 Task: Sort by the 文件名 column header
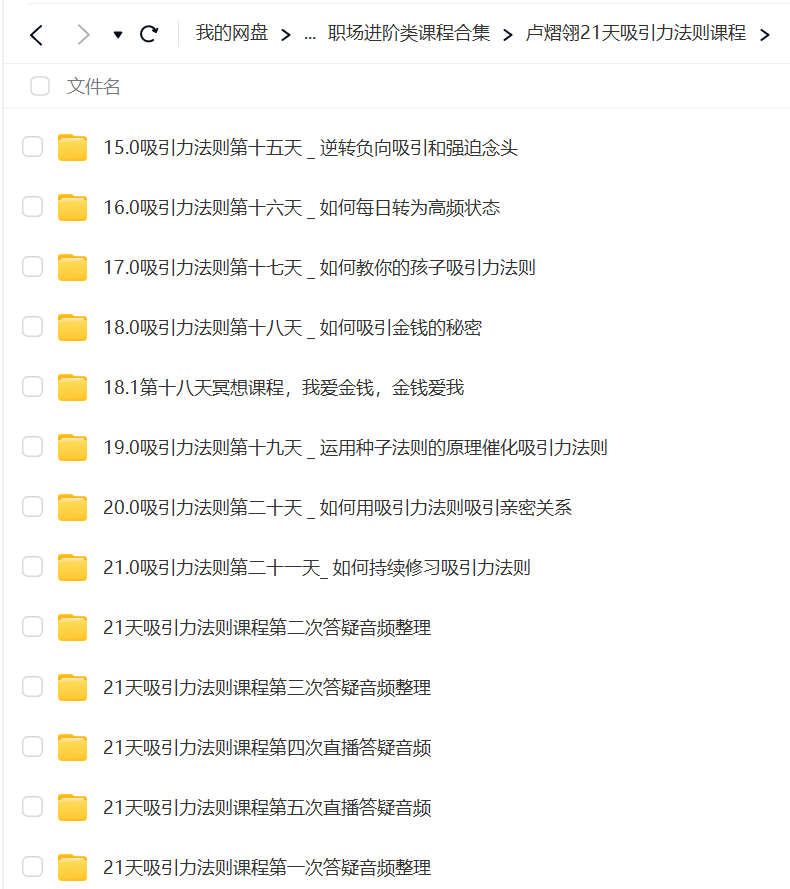click(x=94, y=86)
